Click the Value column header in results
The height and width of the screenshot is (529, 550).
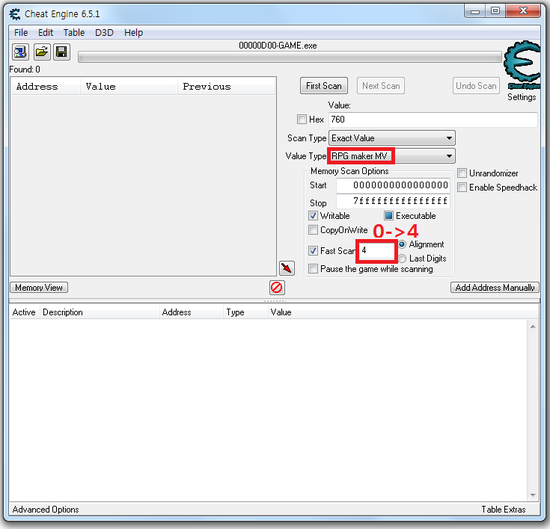point(129,87)
